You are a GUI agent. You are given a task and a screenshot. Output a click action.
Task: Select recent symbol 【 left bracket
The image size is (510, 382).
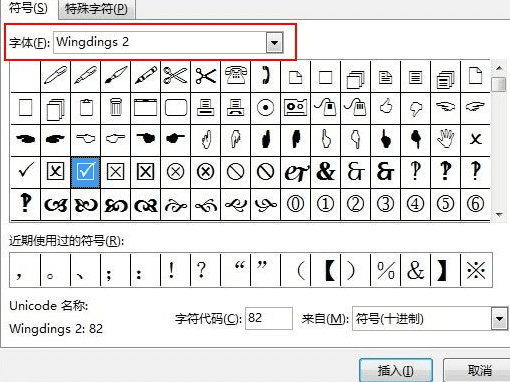click(x=326, y=270)
